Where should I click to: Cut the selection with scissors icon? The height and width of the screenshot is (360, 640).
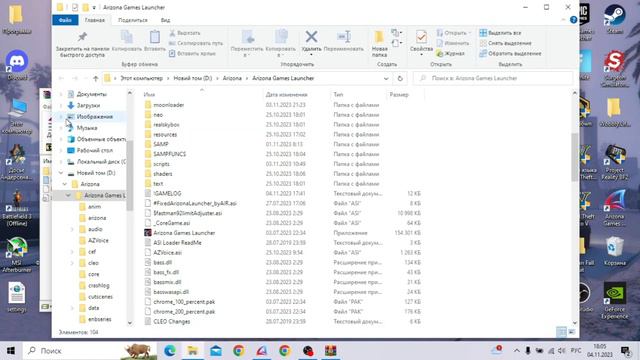(184, 33)
